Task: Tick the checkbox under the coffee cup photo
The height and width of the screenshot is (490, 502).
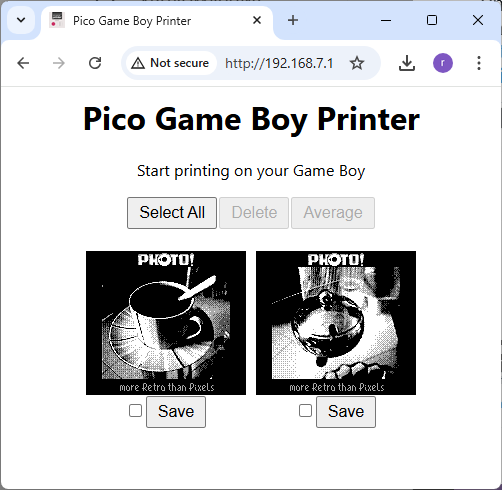Action: click(135, 411)
